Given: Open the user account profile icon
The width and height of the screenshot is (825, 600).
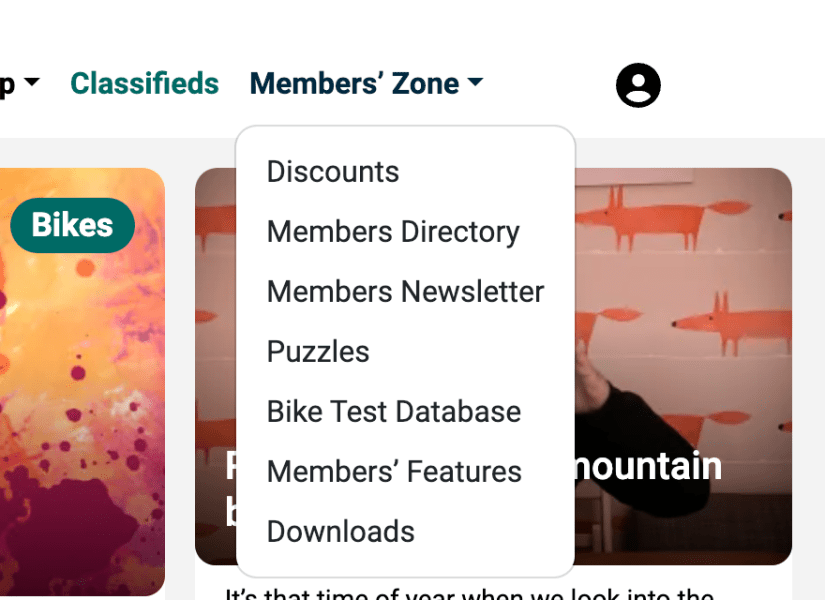Looking at the screenshot, I should pos(638,85).
